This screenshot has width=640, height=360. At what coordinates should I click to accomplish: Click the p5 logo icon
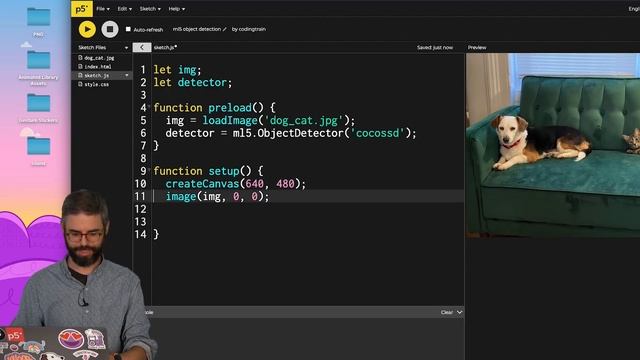[82, 9]
